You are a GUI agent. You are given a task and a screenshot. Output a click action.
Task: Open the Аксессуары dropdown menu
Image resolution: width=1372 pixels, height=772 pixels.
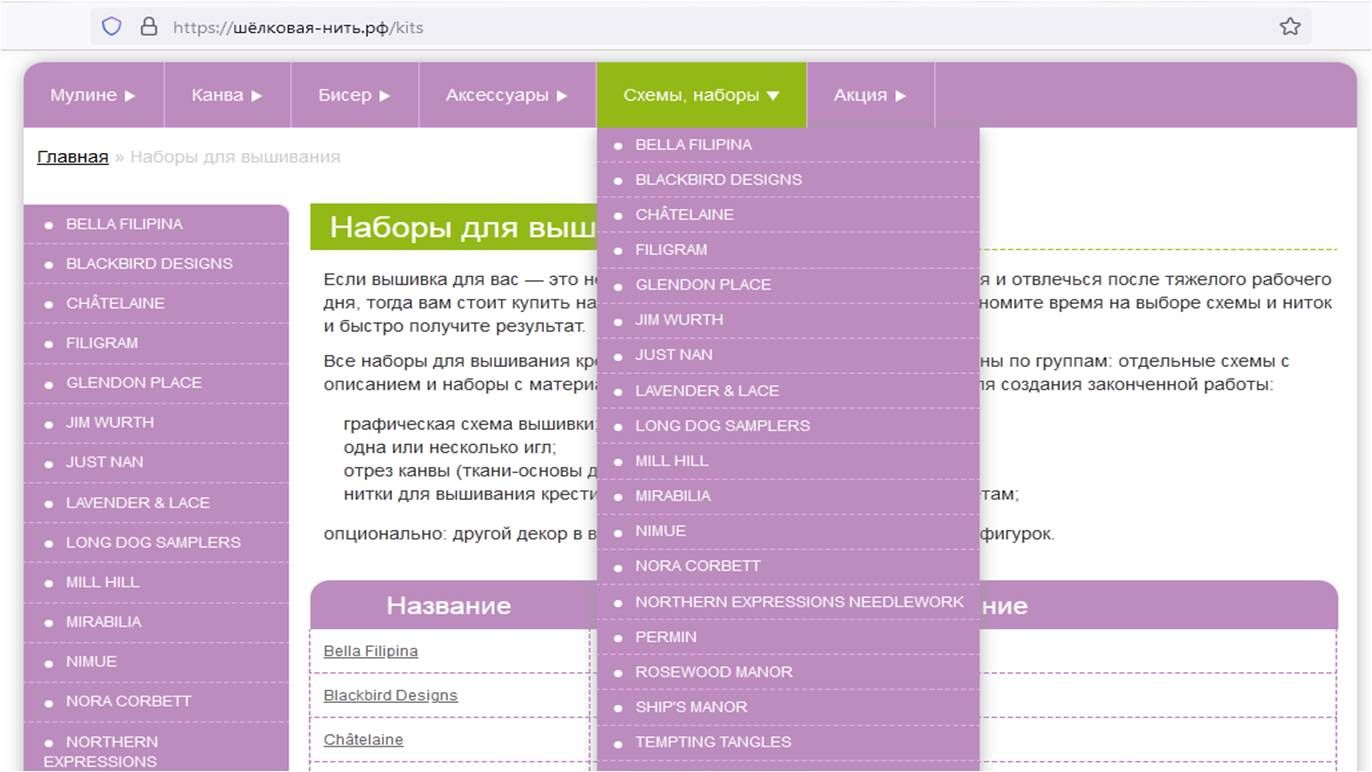(507, 96)
